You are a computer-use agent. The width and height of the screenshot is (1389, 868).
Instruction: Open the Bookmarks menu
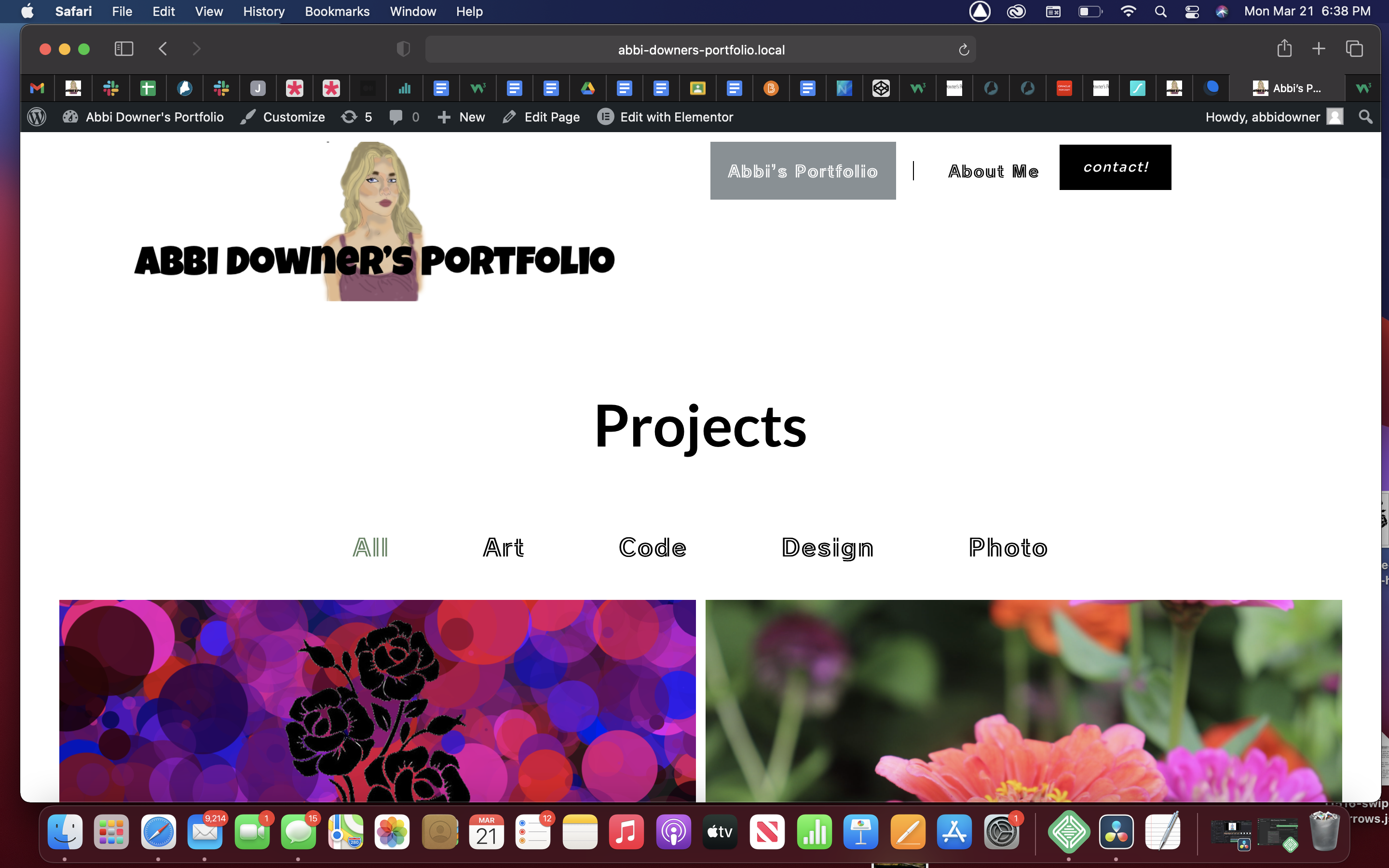337,12
